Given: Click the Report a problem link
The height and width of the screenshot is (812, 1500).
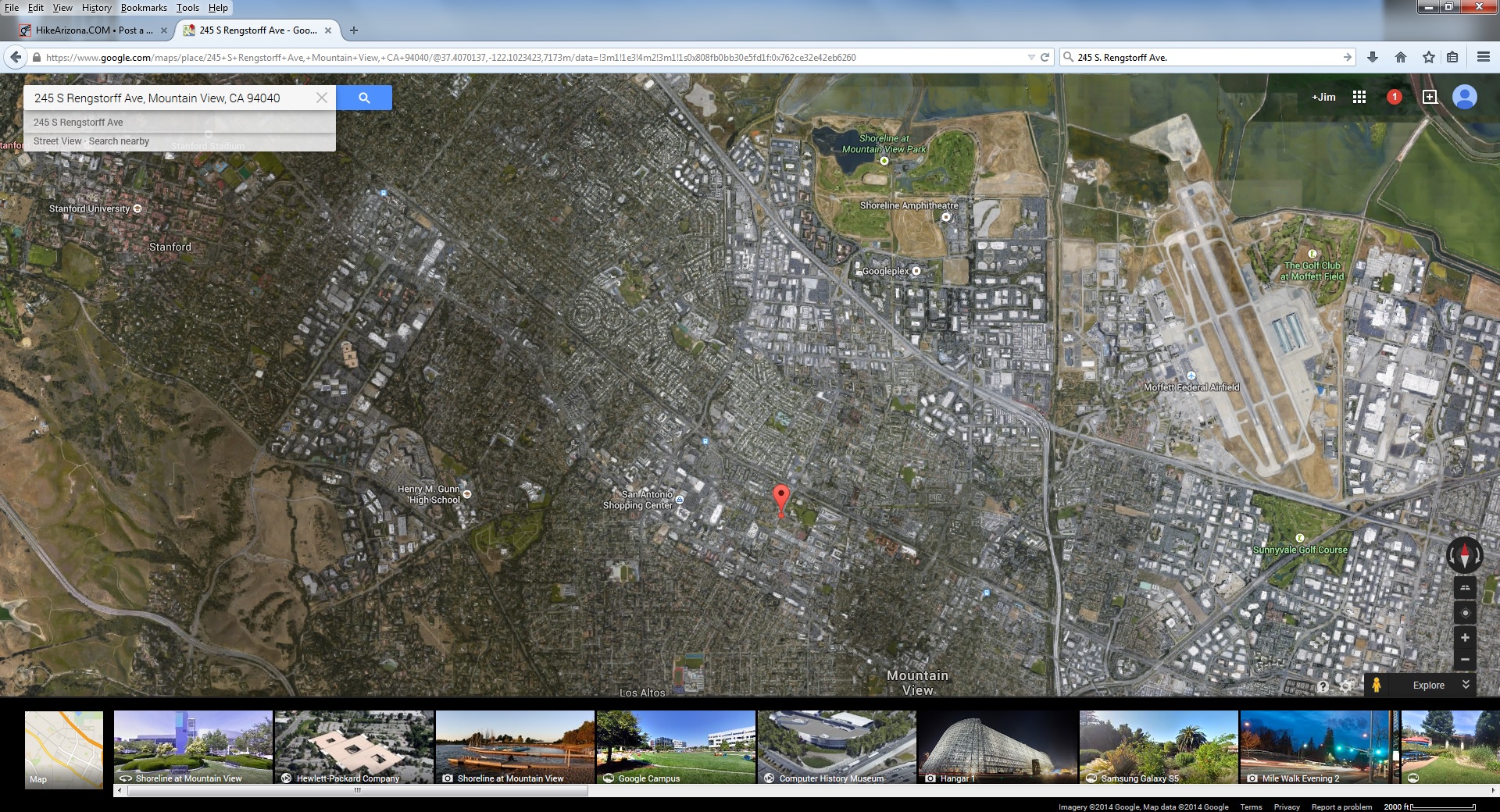Looking at the screenshot, I should click(1341, 807).
